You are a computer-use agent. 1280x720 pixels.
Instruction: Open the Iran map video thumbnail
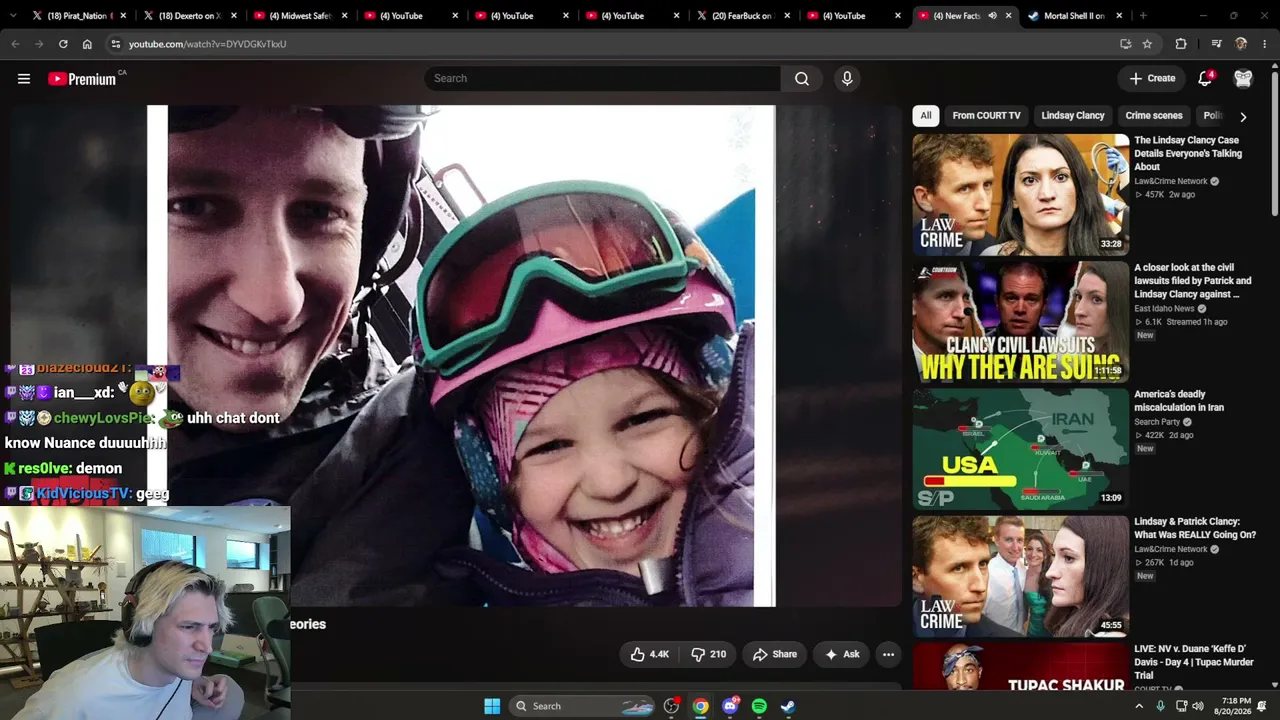click(1020, 449)
